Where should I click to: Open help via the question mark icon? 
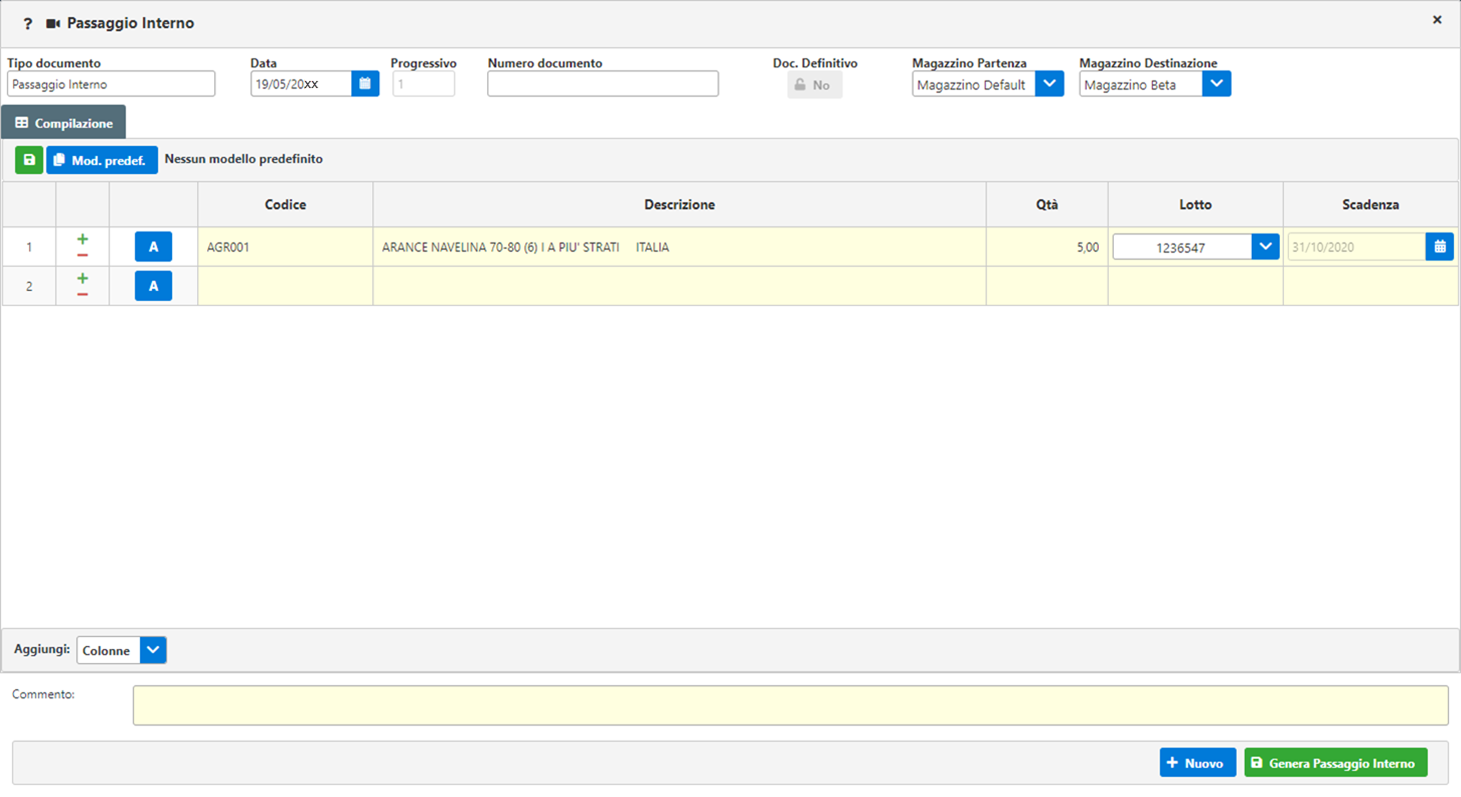click(28, 23)
